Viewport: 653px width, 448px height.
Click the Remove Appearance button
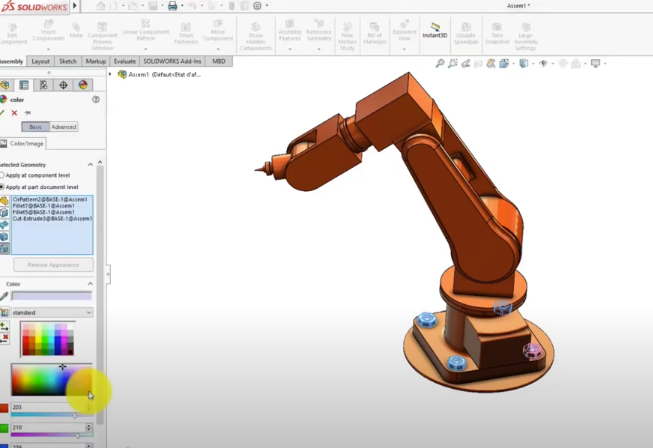point(53,265)
